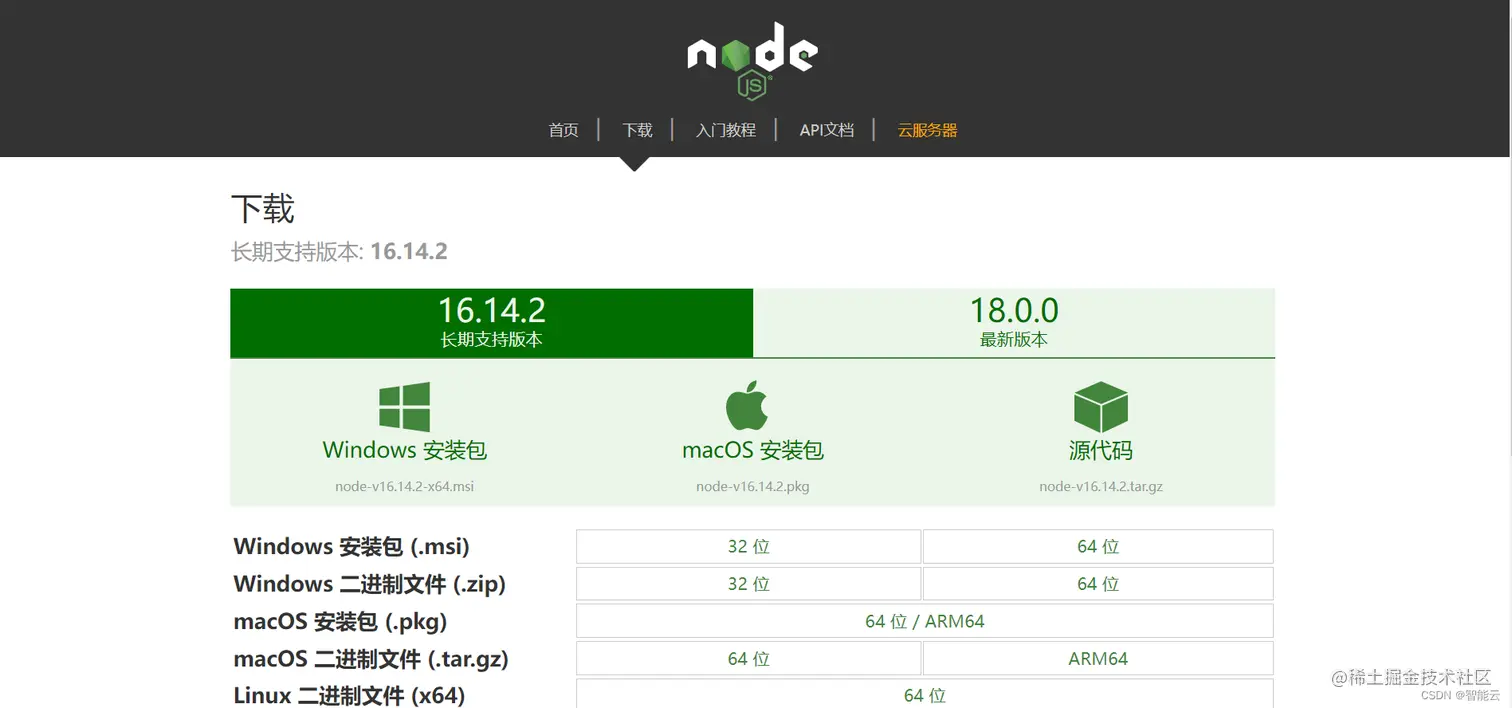Viewport: 1512px width, 708px height.
Task: Download Windows .msi 64 位 installer
Action: [1098, 547]
